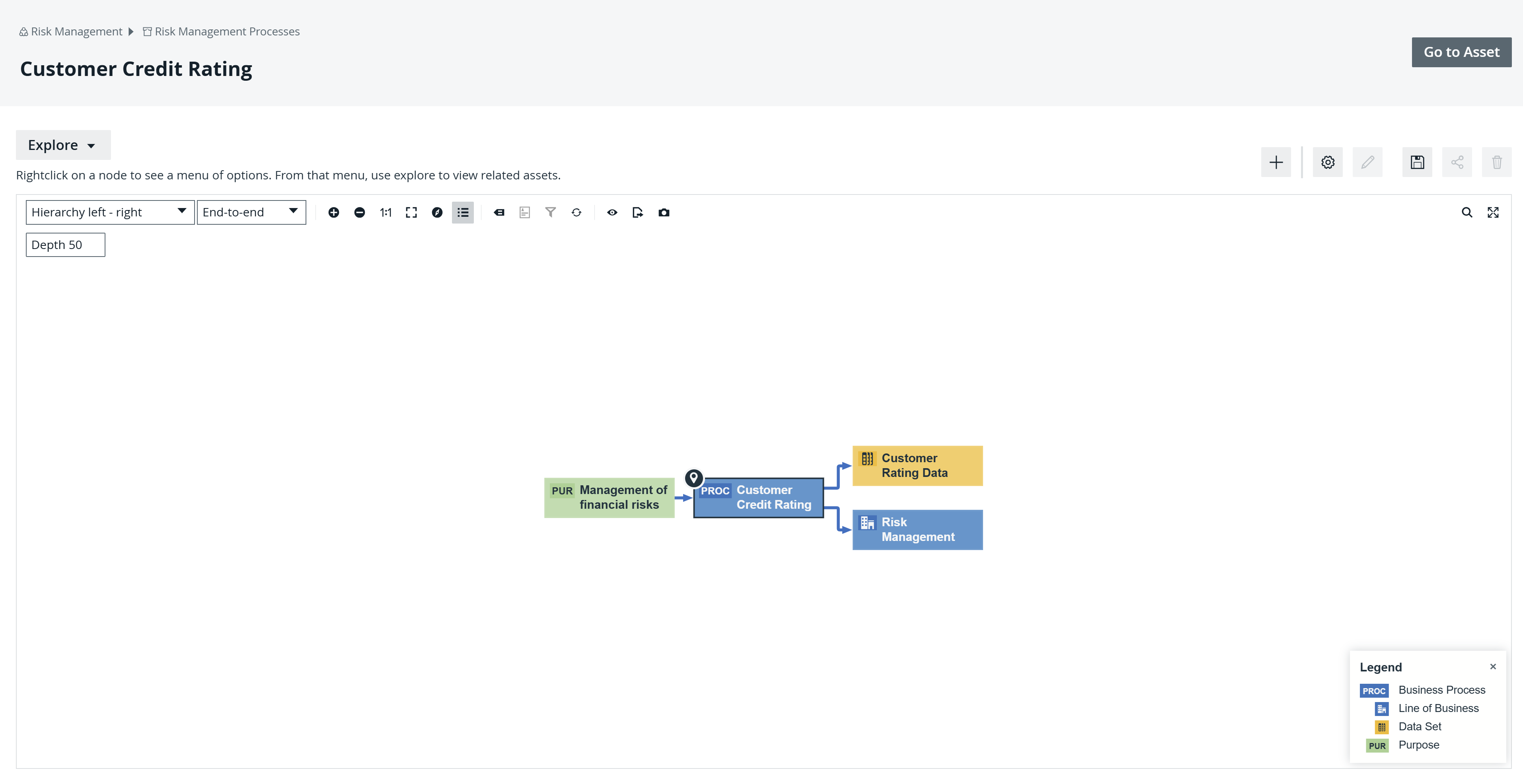Refresh the diagram view

pyautogui.click(x=576, y=212)
